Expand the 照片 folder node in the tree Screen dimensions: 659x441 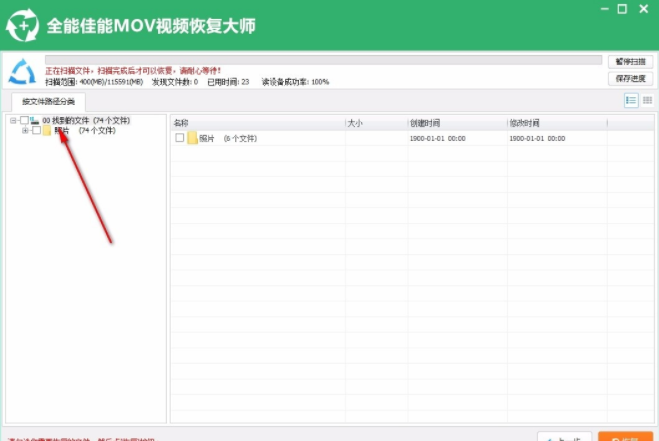coord(25,130)
